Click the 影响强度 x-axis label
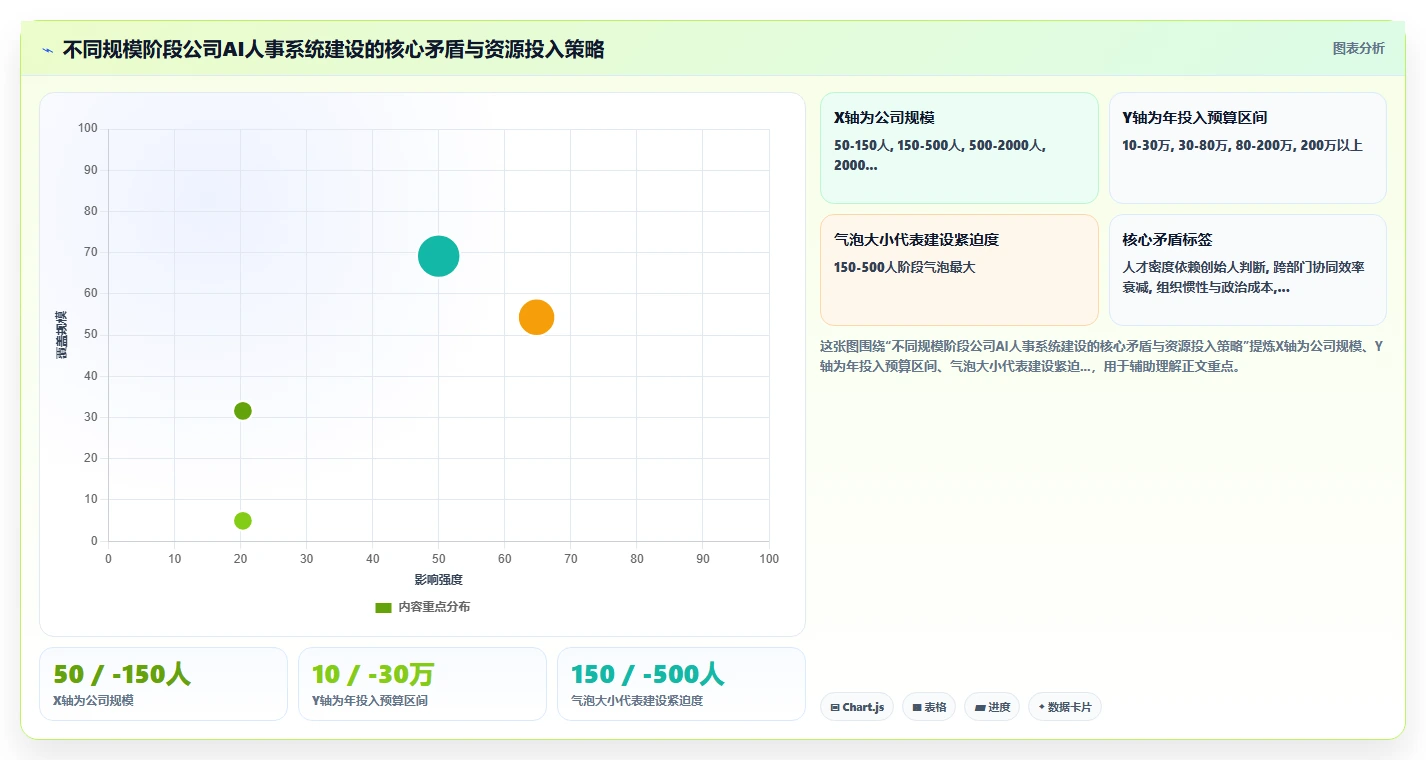This screenshot has width=1426, height=760. tap(438, 580)
